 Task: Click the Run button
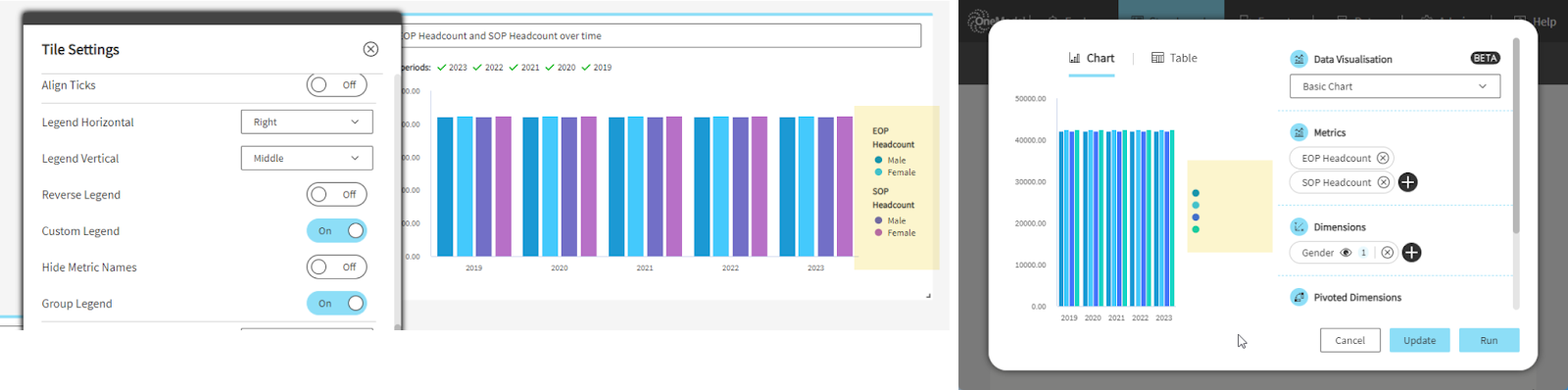[1489, 340]
